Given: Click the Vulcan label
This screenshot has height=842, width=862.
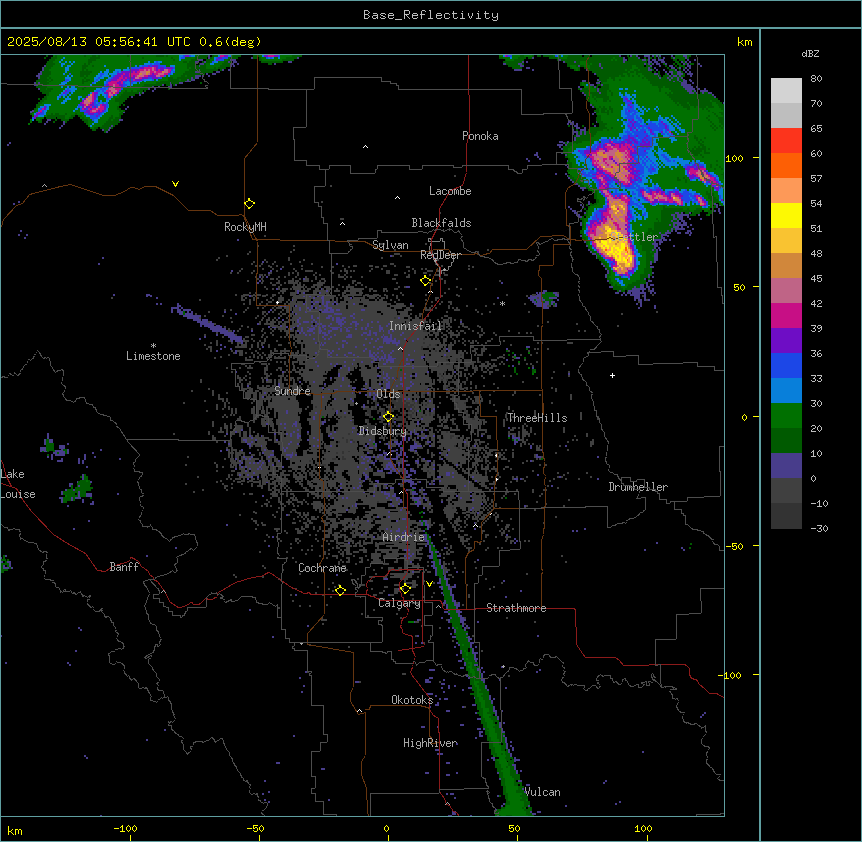Looking at the screenshot, I should click(543, 792).
